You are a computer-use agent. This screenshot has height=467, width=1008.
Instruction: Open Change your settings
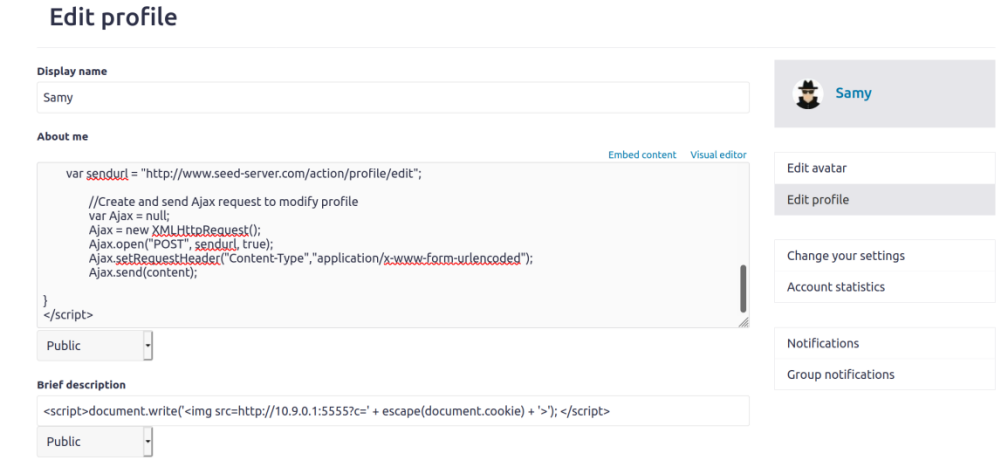point(885,255)
